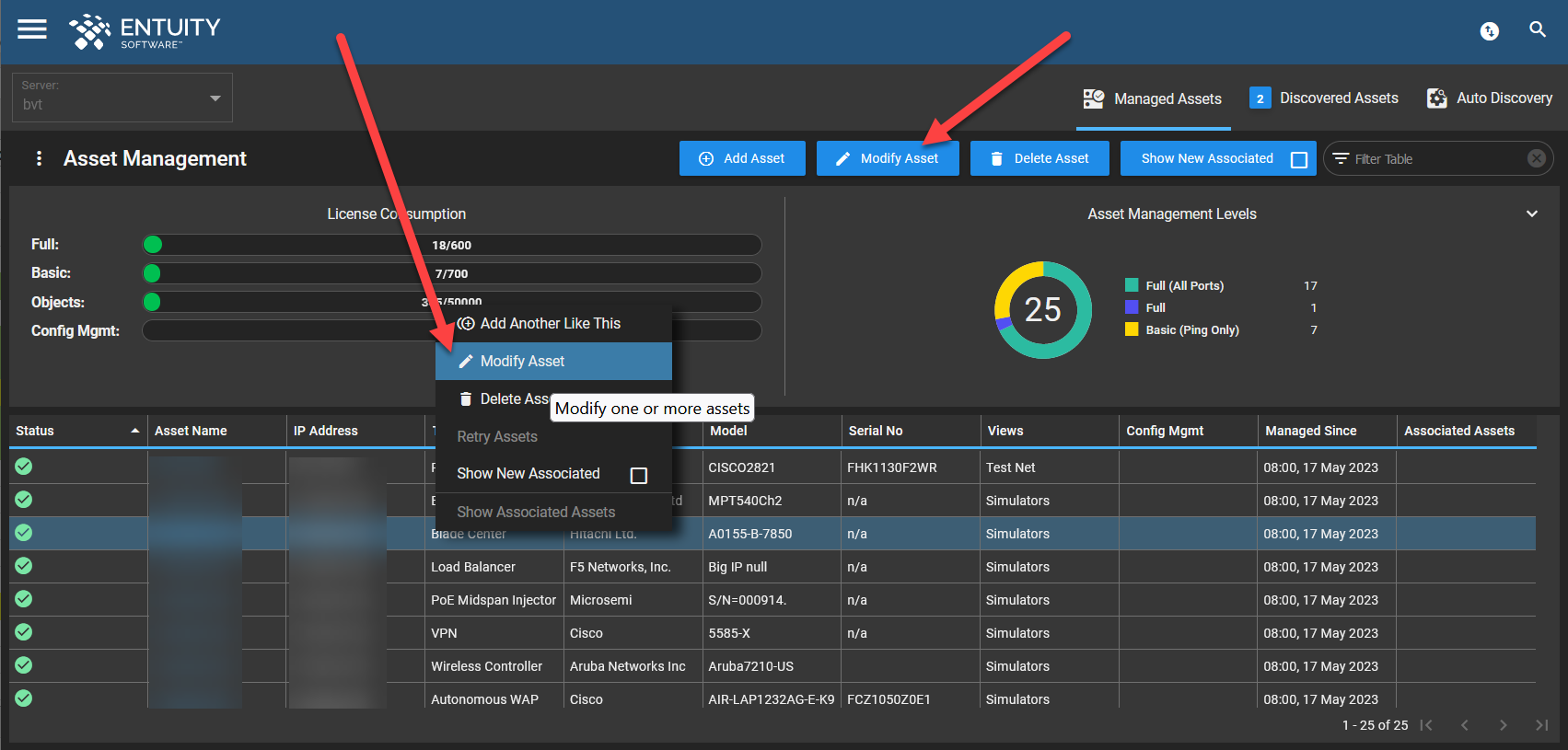Screen dimensions: 1568x750
Task: Clear the Filter Table field
Action: 1536,158
